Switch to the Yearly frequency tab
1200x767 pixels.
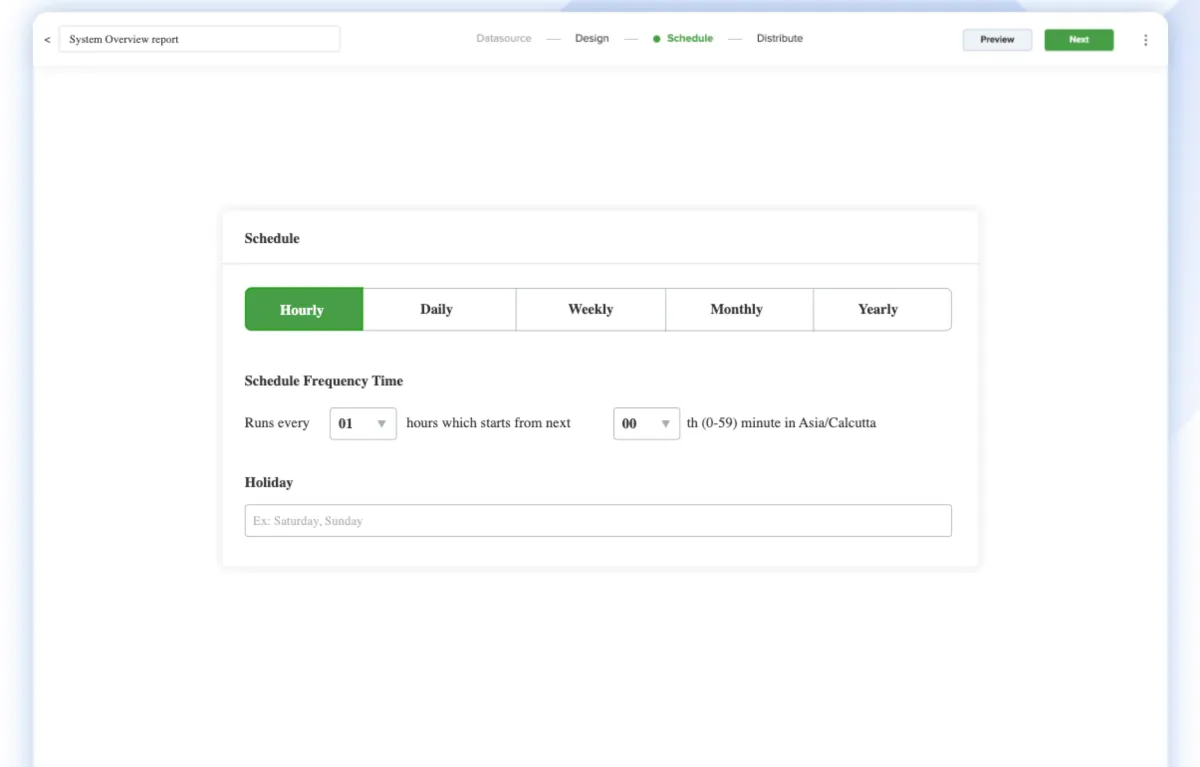(878, 310)
